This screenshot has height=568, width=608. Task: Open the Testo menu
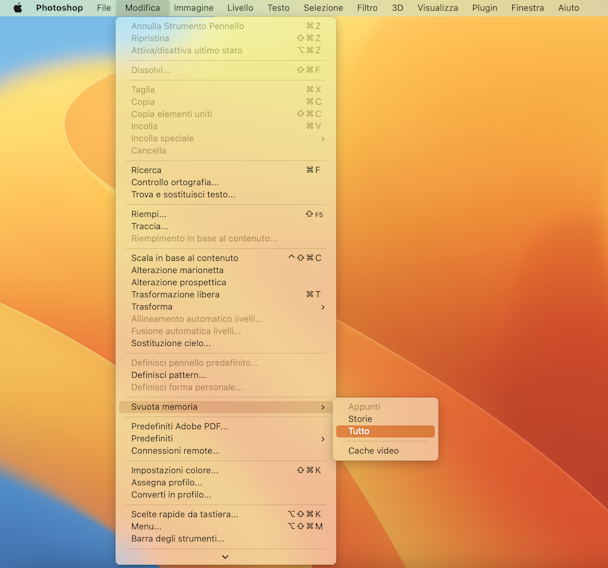tap(278, 8)
